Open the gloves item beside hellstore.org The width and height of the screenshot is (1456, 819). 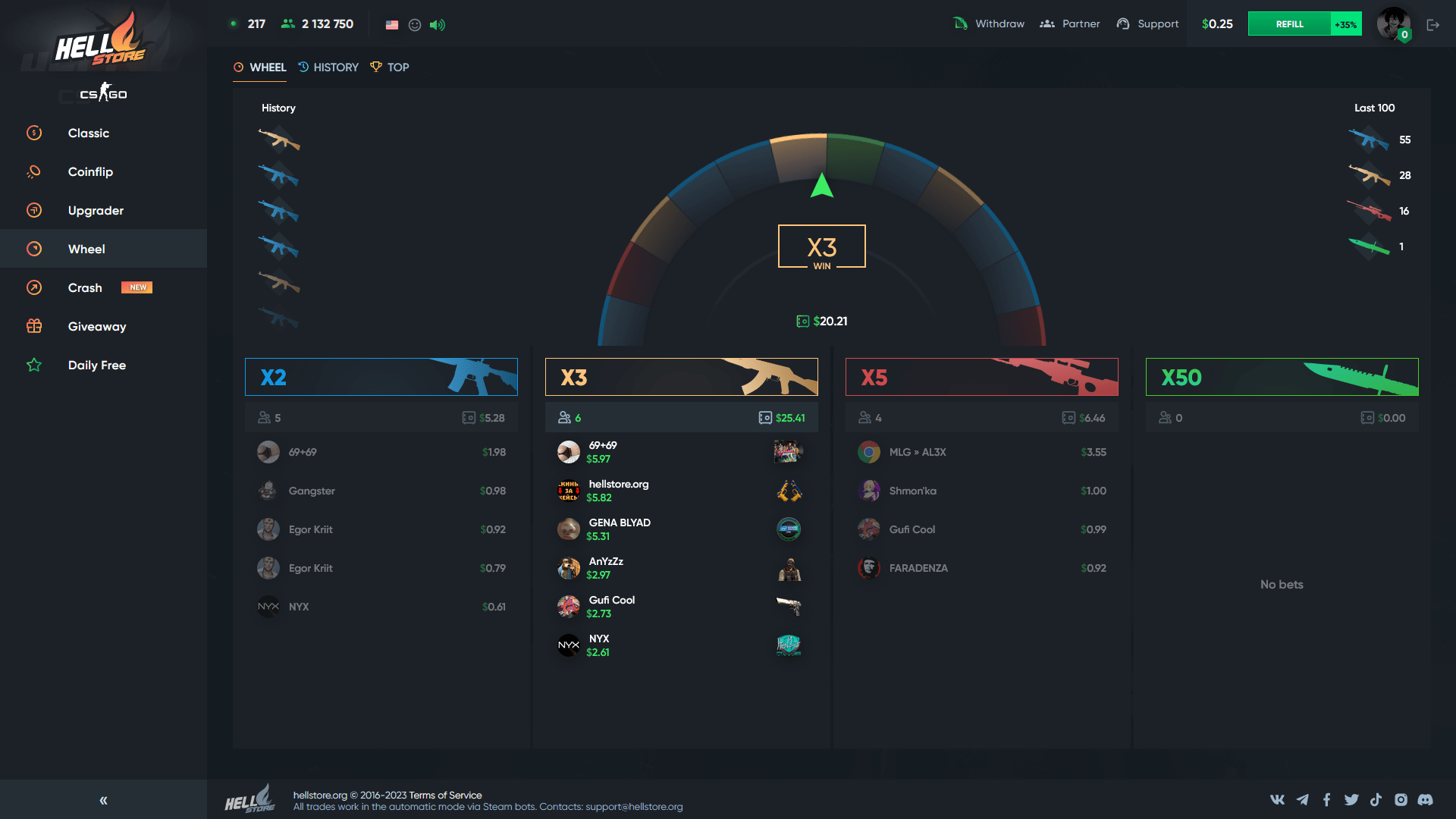pos(789,491)
